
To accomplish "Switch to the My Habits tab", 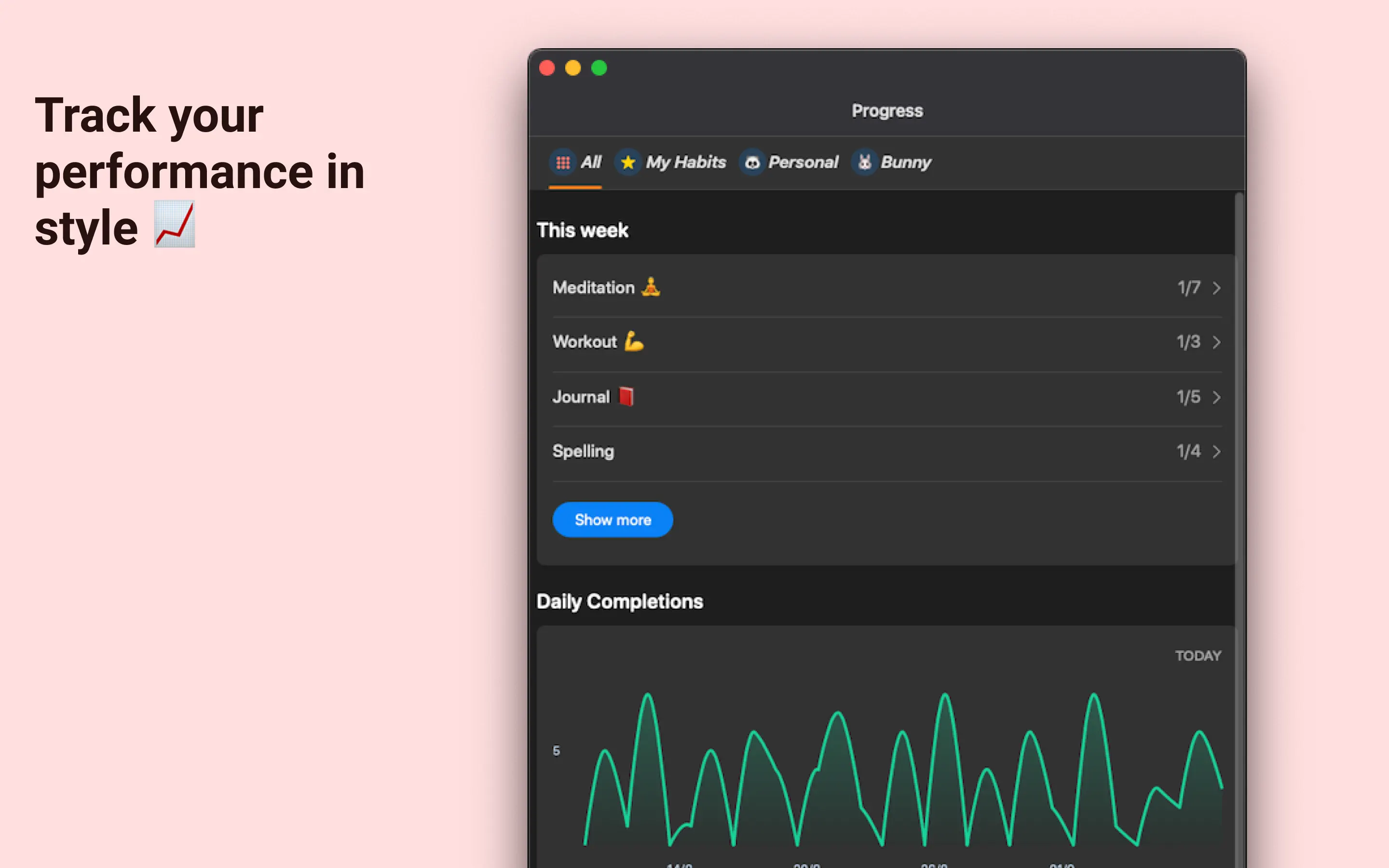I will click(x=685, y=163).
